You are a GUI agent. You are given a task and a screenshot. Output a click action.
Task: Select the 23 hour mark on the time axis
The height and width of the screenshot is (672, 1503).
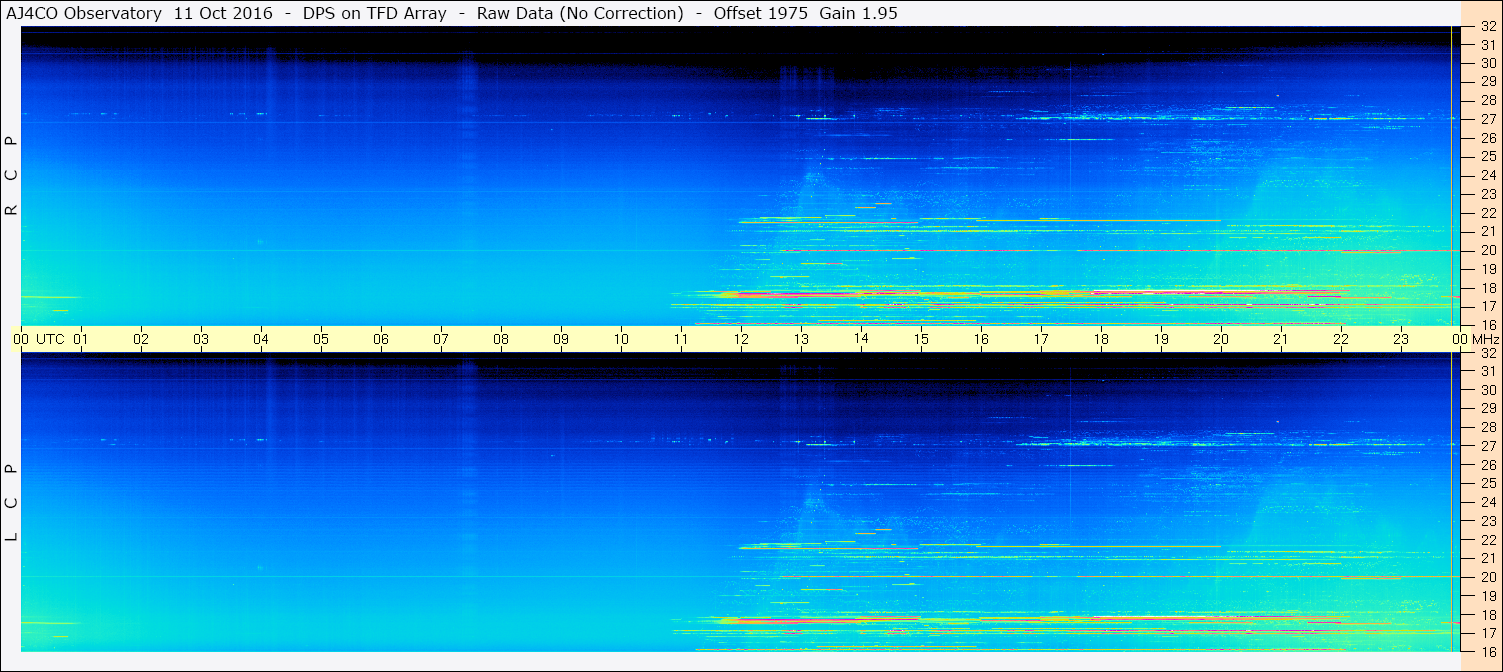pos(1401,339)
